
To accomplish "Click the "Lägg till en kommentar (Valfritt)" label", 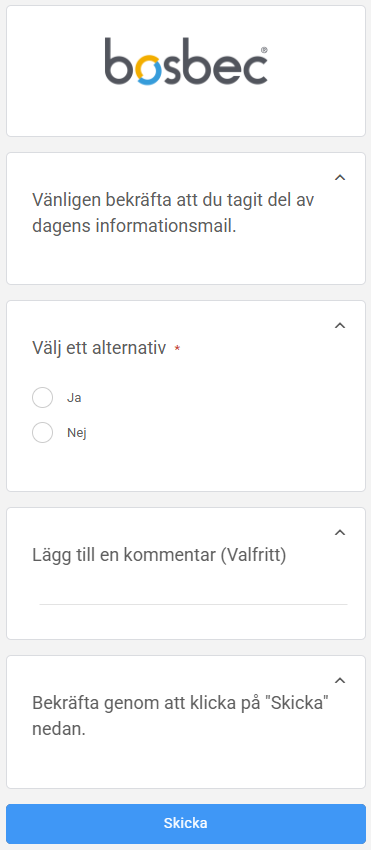I will coord(159,555).
